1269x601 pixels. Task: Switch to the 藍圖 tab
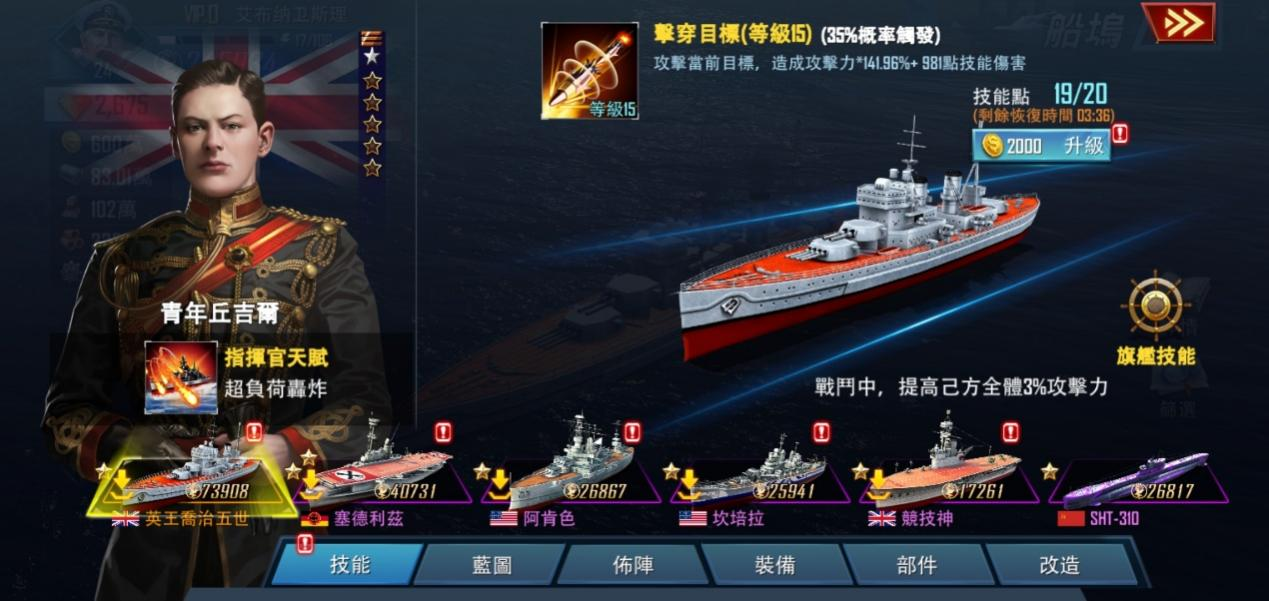click(x=492, y=565)
